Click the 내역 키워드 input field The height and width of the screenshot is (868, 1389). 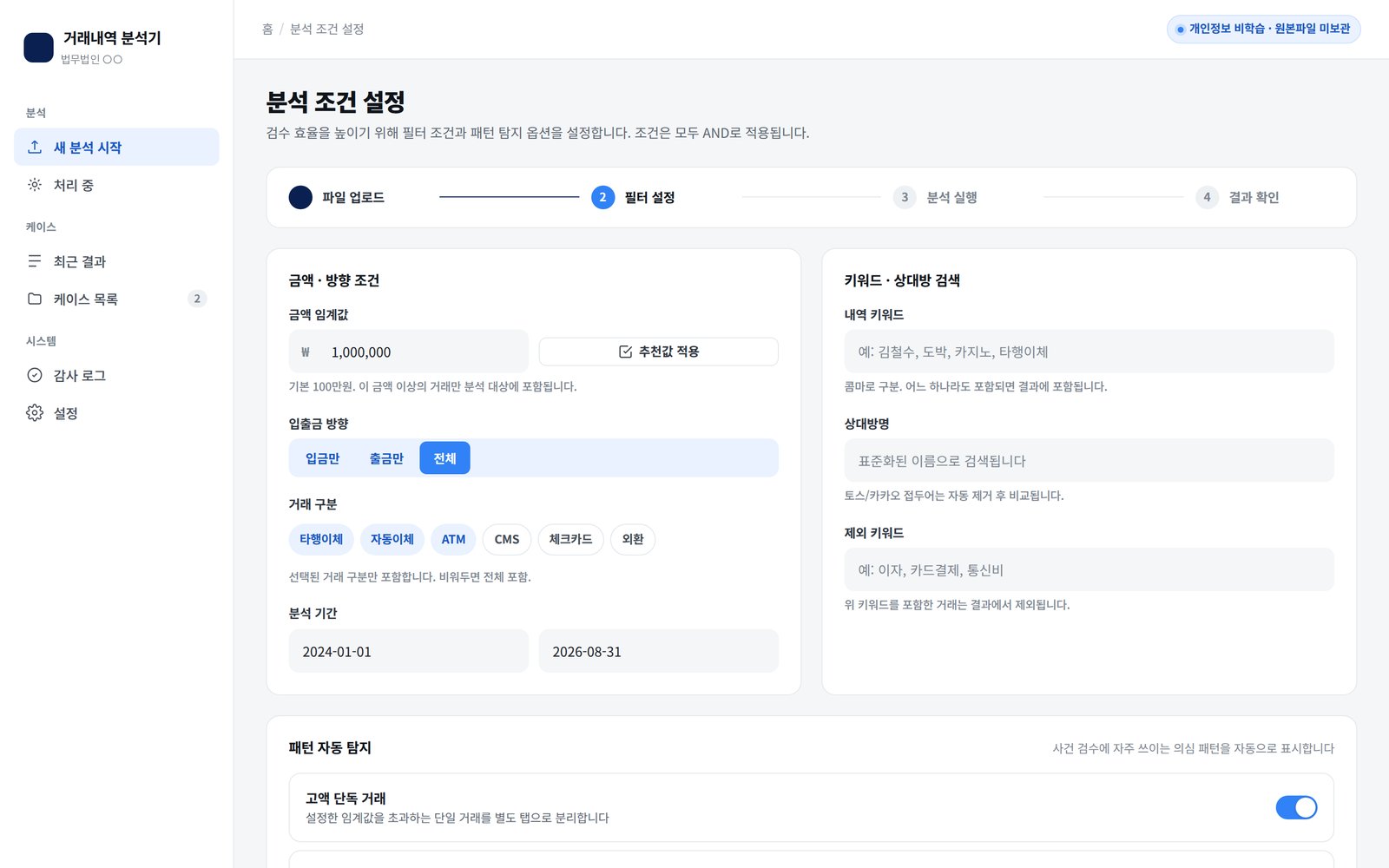(1089, 352)
